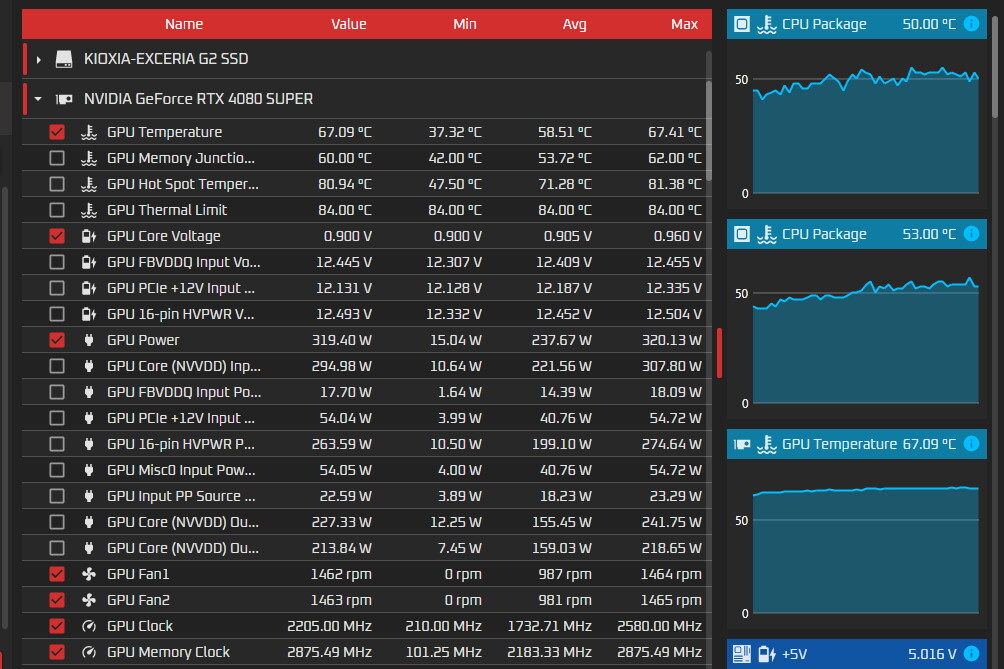Click the CPU Package 50.00 °C line graph
The width and height of the screenshot is (1004, 669).
(x=866, y=128)
